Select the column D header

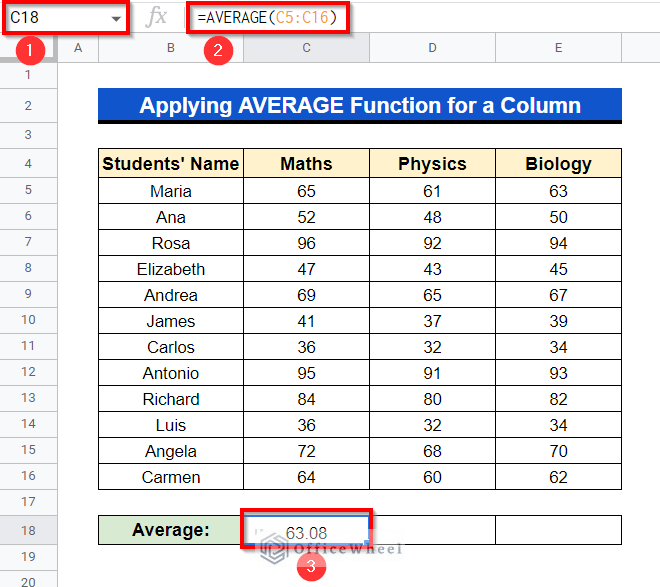(x=432, y=48)
